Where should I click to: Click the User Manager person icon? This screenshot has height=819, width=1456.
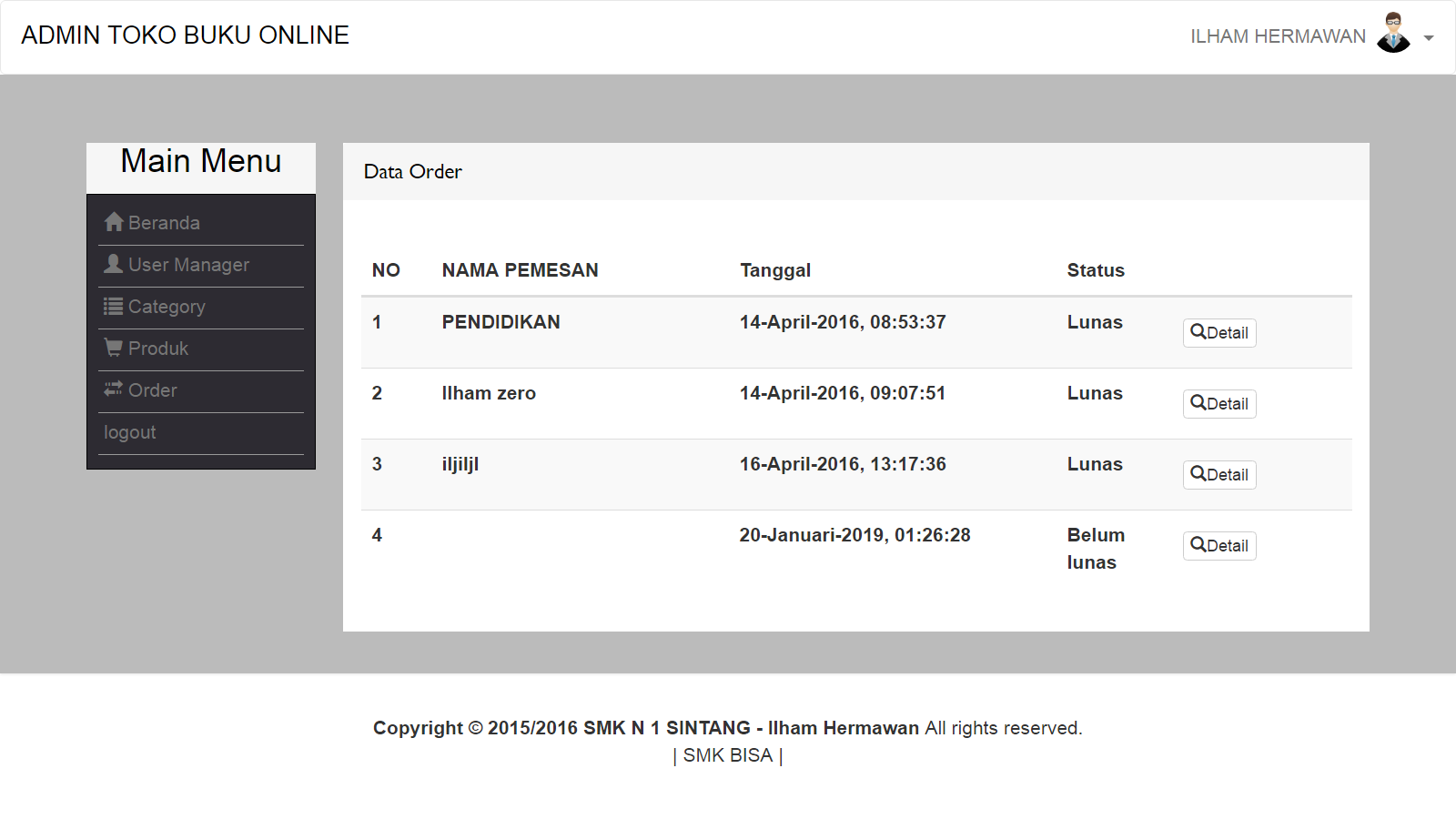114,264
